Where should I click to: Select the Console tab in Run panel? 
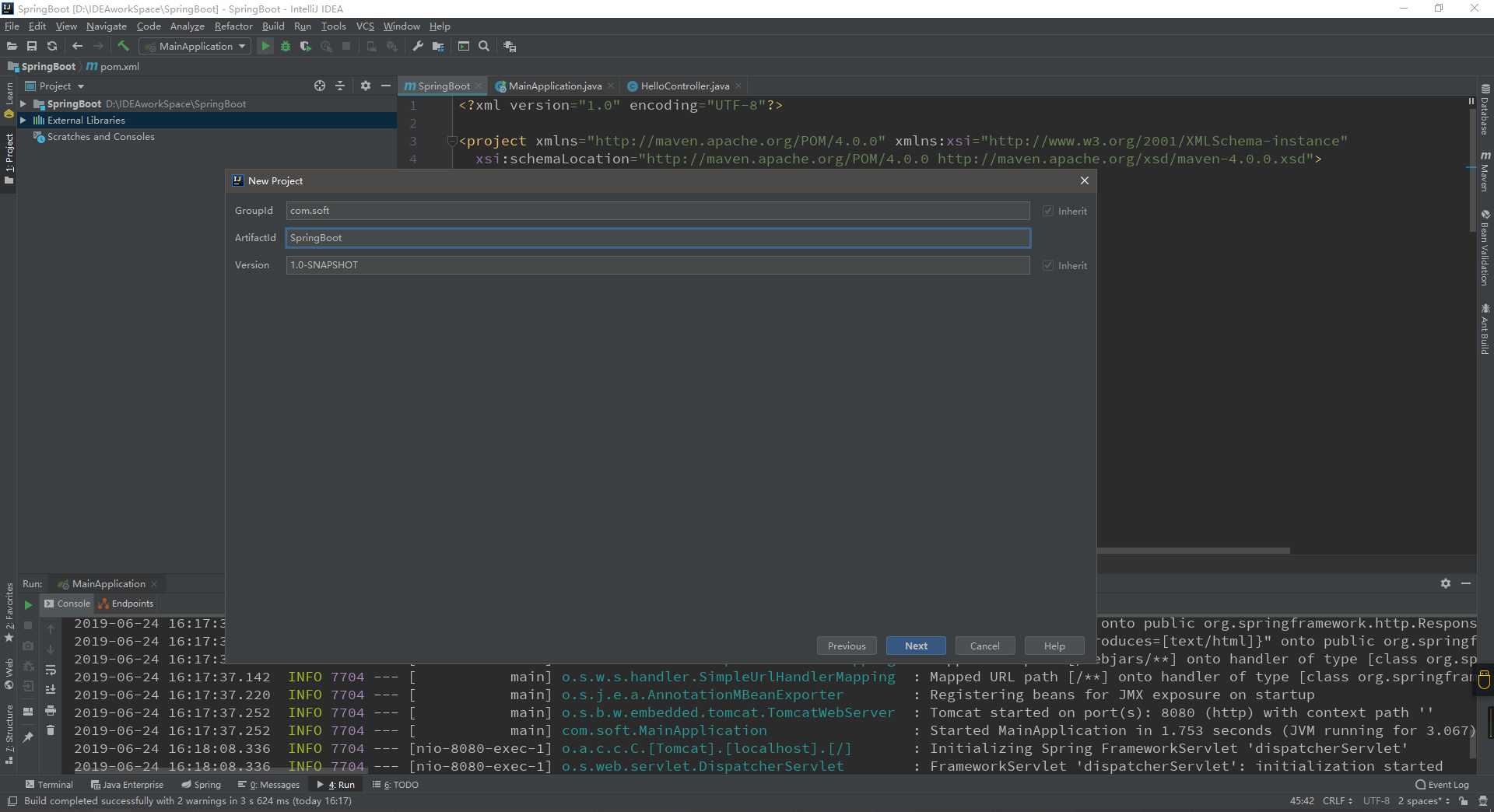click(67, 604)
